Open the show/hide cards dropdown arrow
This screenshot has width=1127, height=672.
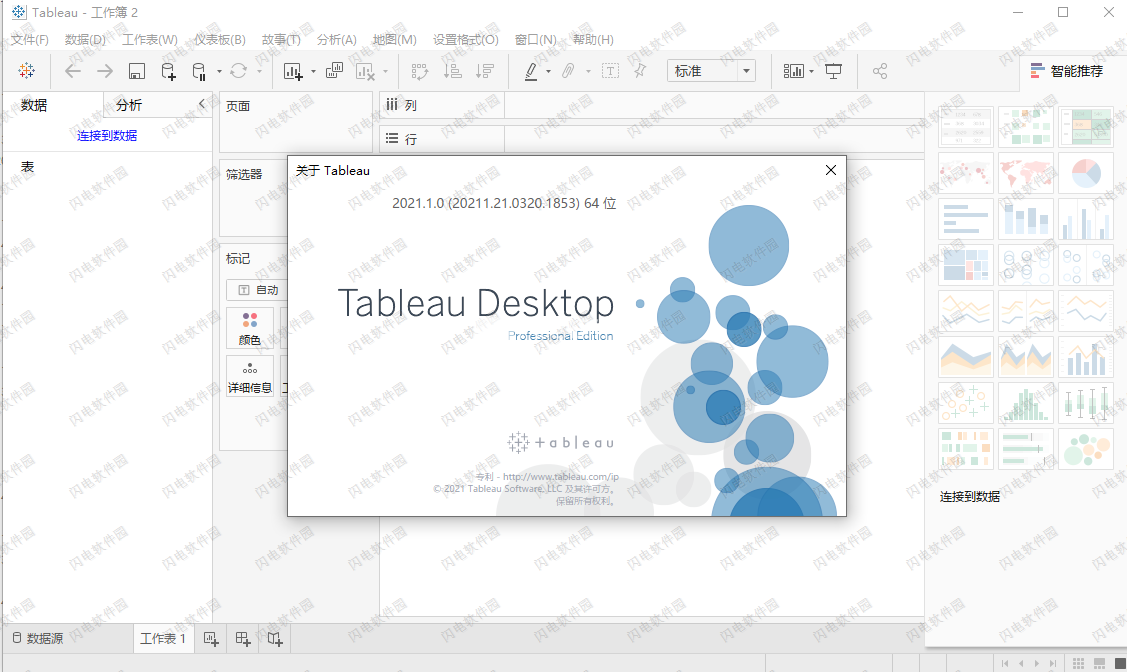(x=811, y=71)
